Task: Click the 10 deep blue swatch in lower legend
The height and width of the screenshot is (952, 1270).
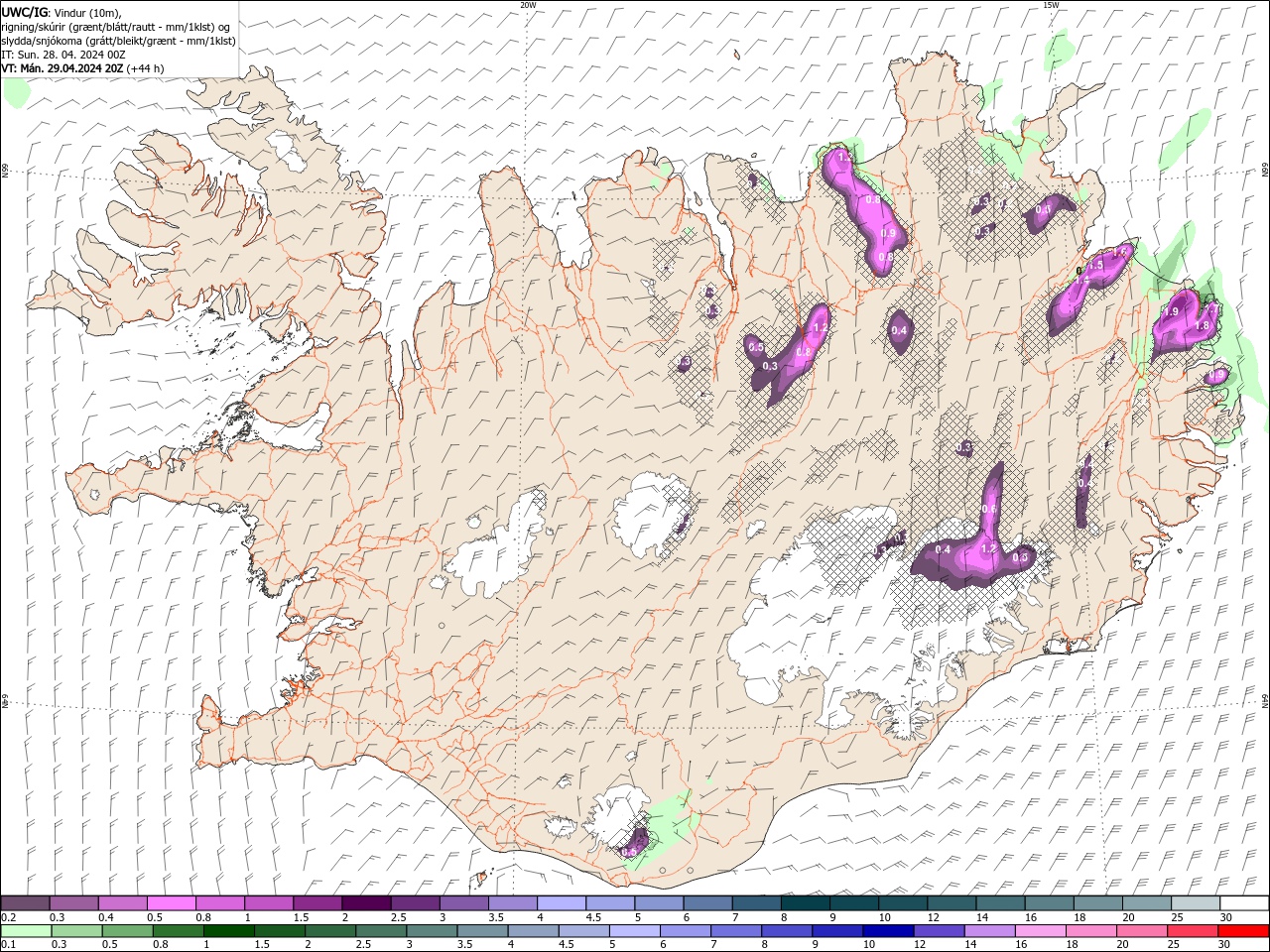Action: (887, 931)
